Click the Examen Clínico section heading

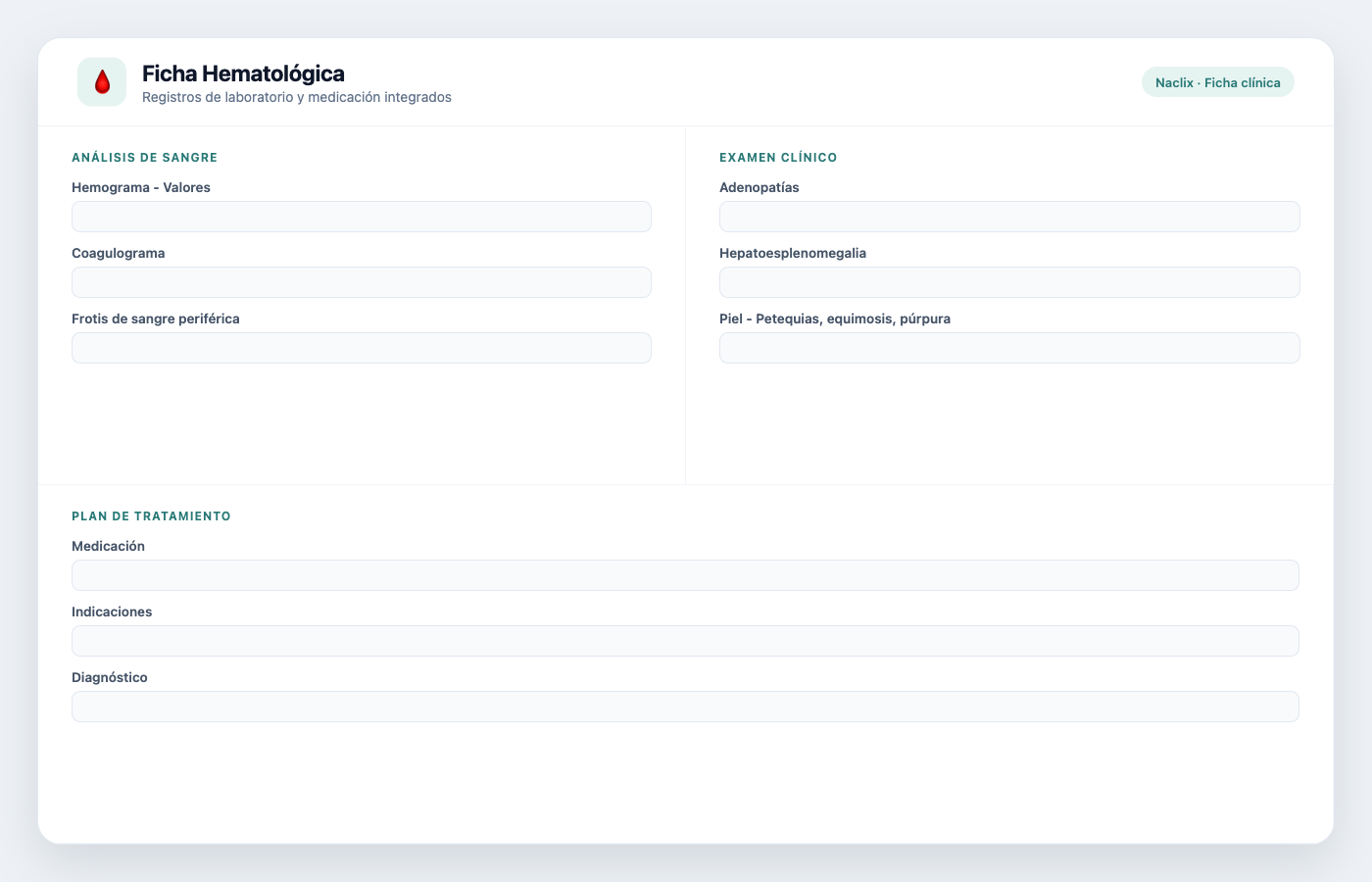[x=778, y=158]
